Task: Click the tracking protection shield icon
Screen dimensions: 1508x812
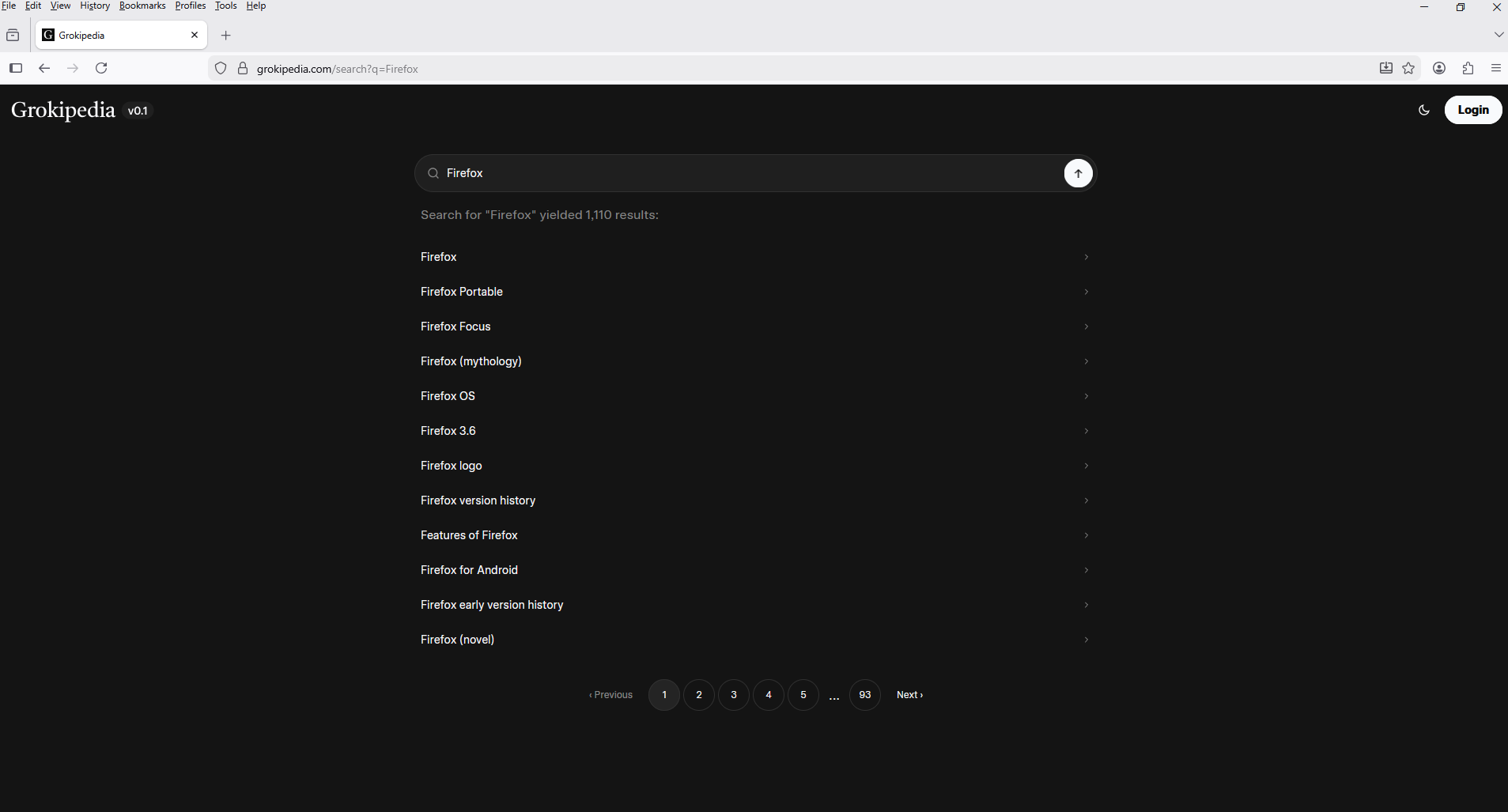Action: (221, 68)
